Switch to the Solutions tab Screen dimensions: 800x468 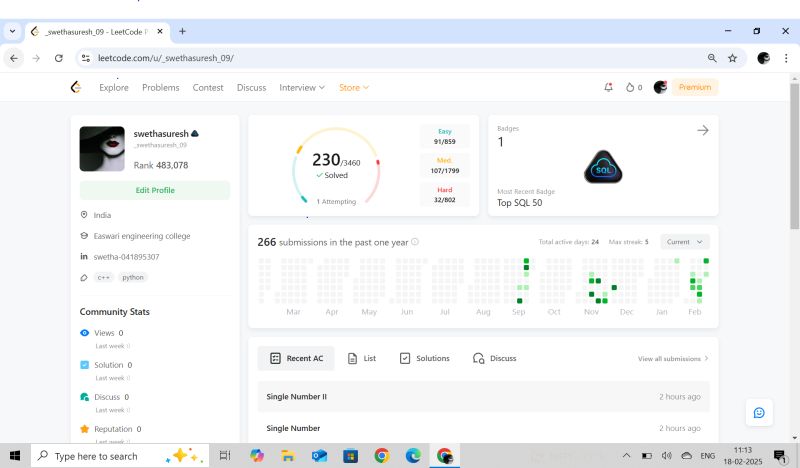point(424,358)
